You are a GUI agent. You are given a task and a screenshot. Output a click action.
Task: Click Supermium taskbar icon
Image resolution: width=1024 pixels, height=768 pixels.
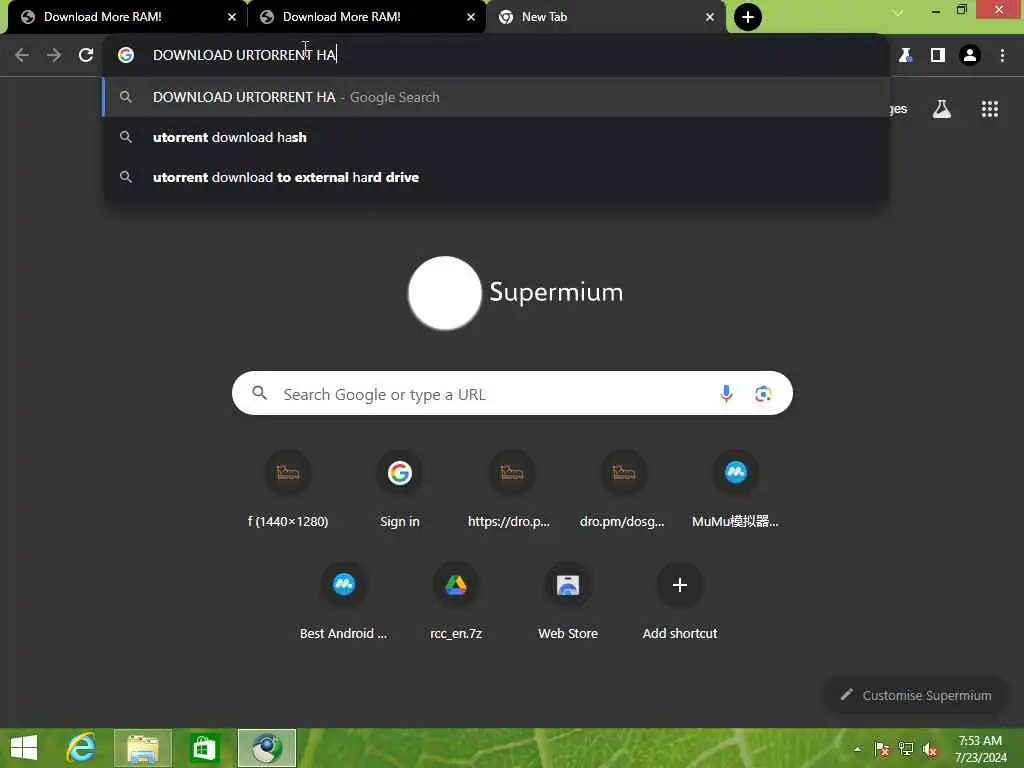pos(266,748)
